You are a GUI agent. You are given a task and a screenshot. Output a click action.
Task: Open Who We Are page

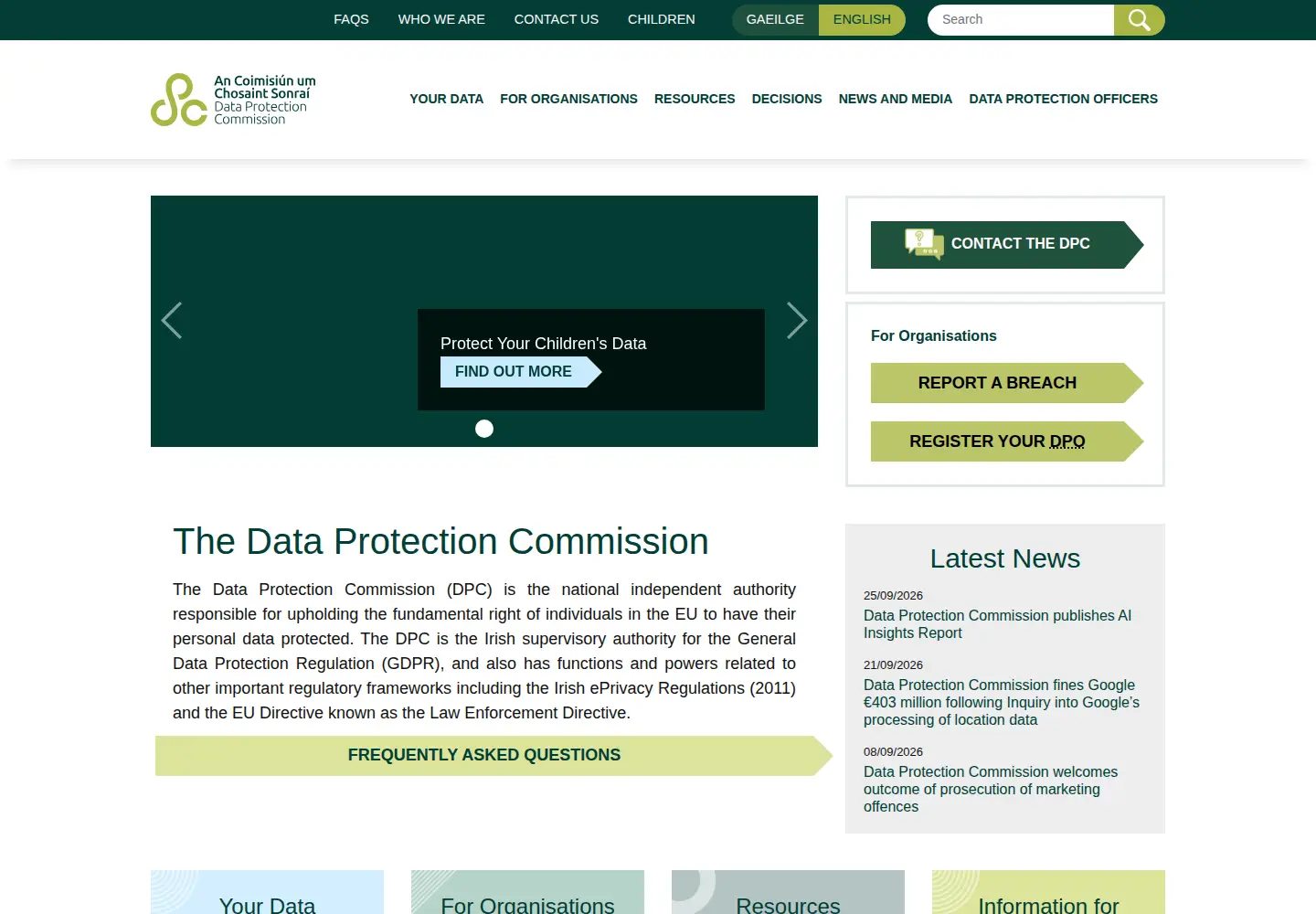[441, 19]
